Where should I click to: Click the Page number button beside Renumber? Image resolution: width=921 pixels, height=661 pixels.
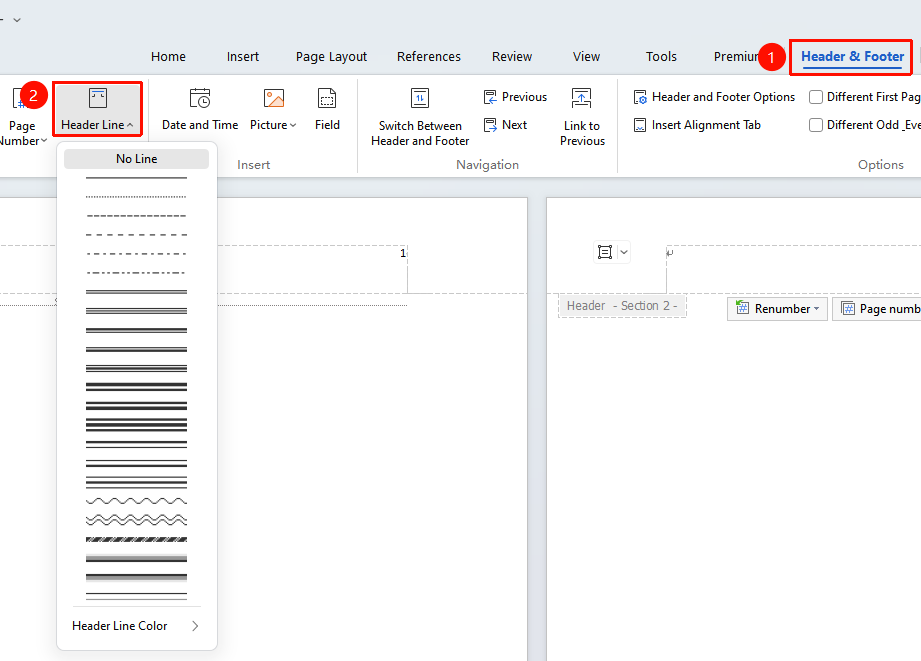click(877, 308)
